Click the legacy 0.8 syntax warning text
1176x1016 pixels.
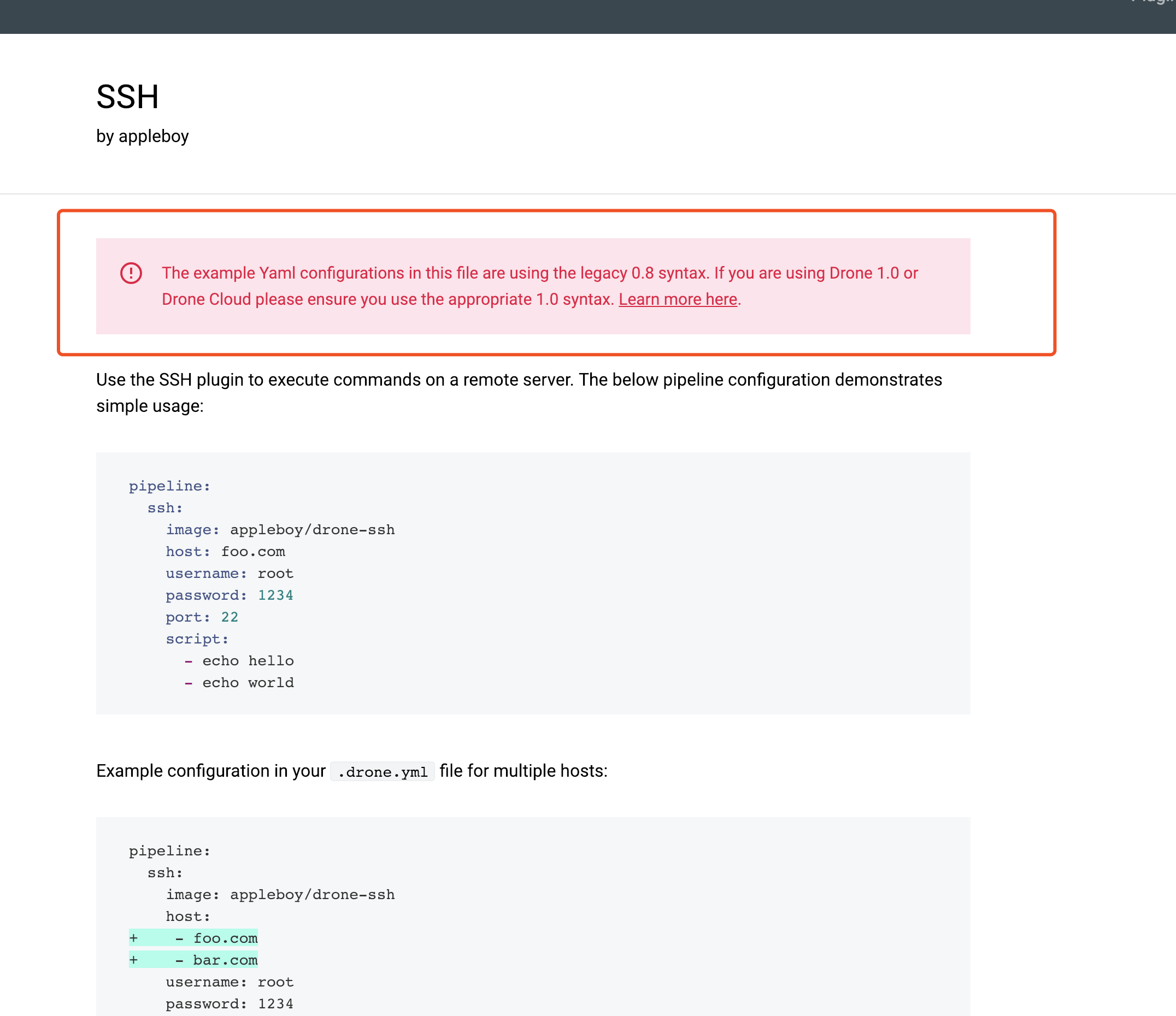tap(539, 274)
